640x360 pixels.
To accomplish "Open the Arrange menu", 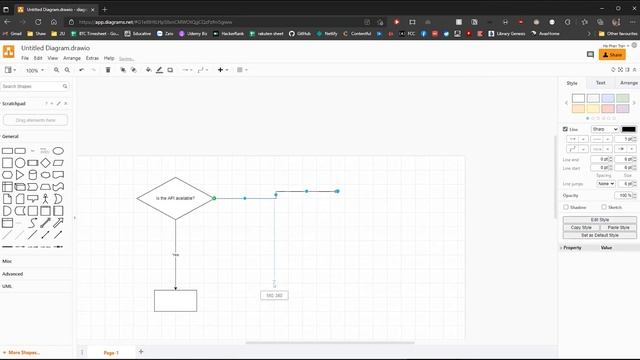I will [x=72, y=58].
